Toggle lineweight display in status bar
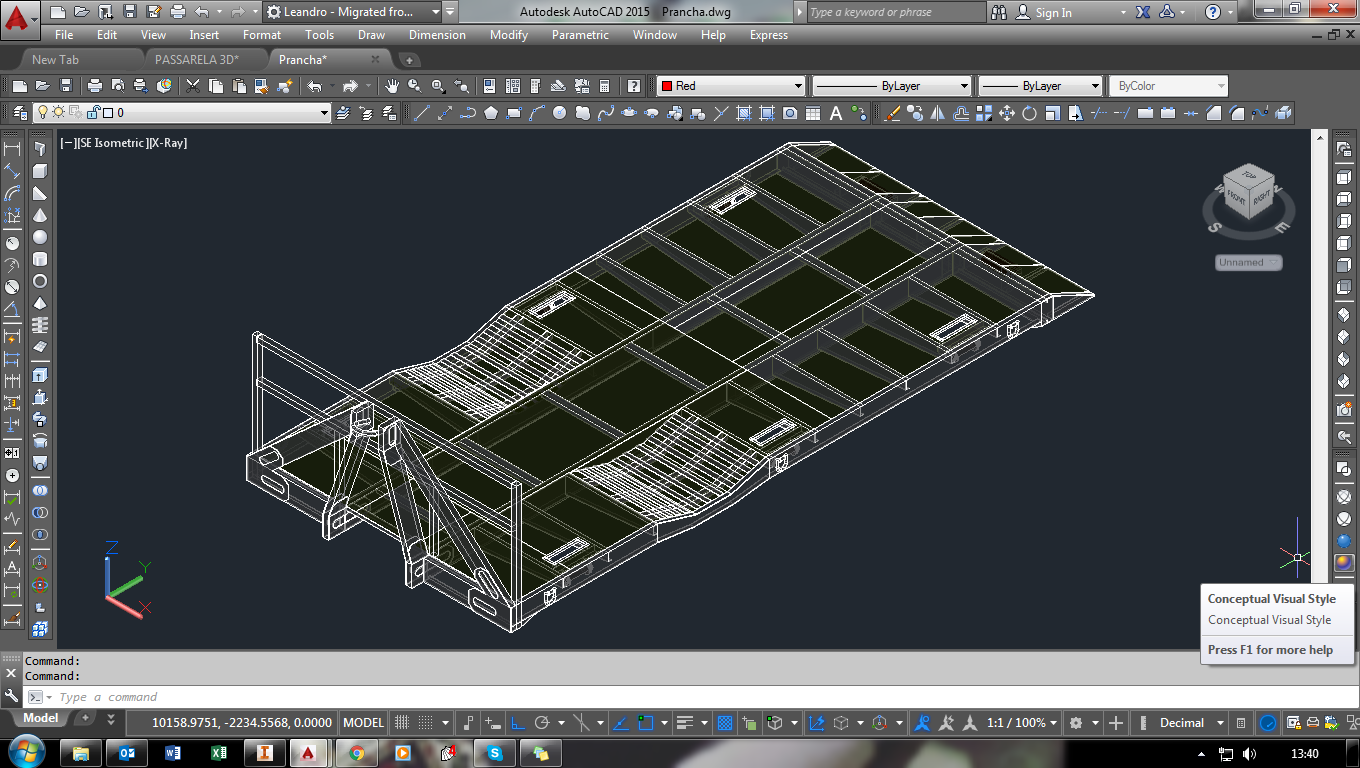Screen dimensions: 1360x768 tap(685, 722)
